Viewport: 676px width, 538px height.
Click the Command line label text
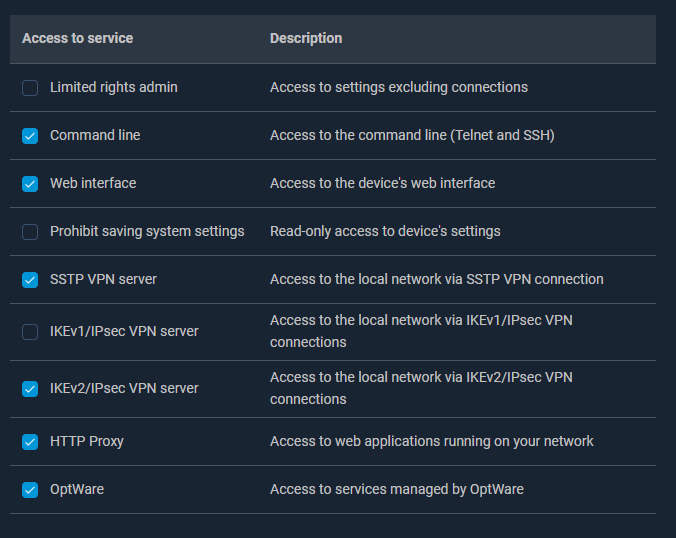click(95, 136)
